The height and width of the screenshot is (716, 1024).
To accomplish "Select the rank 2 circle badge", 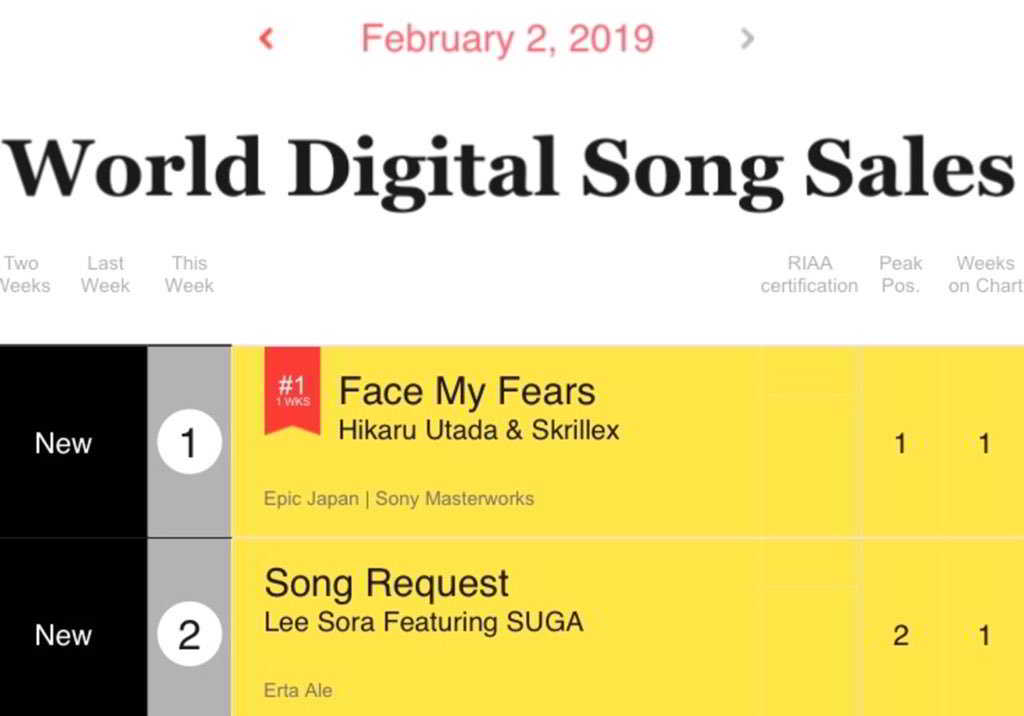I will 189,635.
